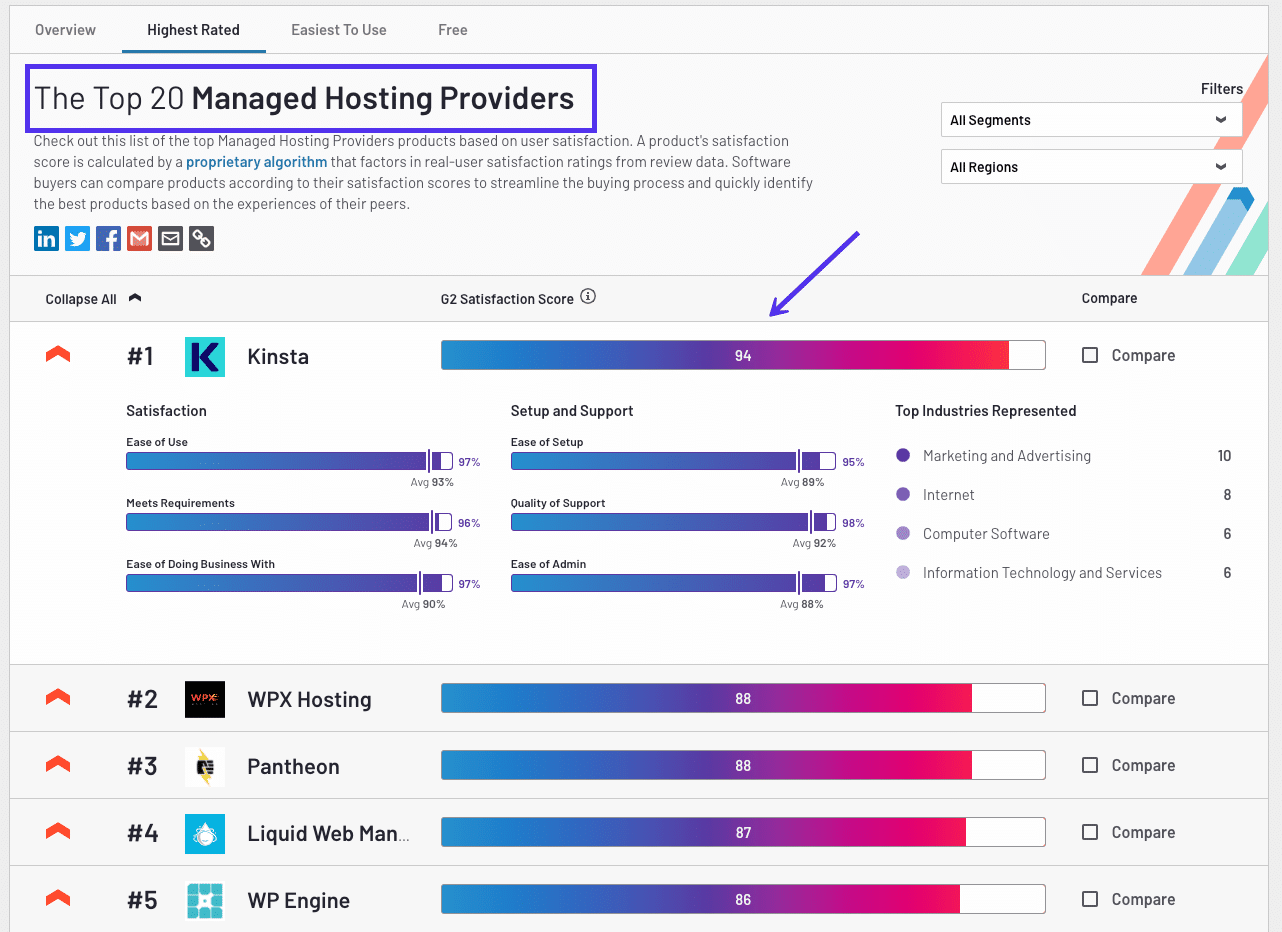The image size is (1282, 932).
Task: Collapse the Kinsta details section
Action: 57,354
